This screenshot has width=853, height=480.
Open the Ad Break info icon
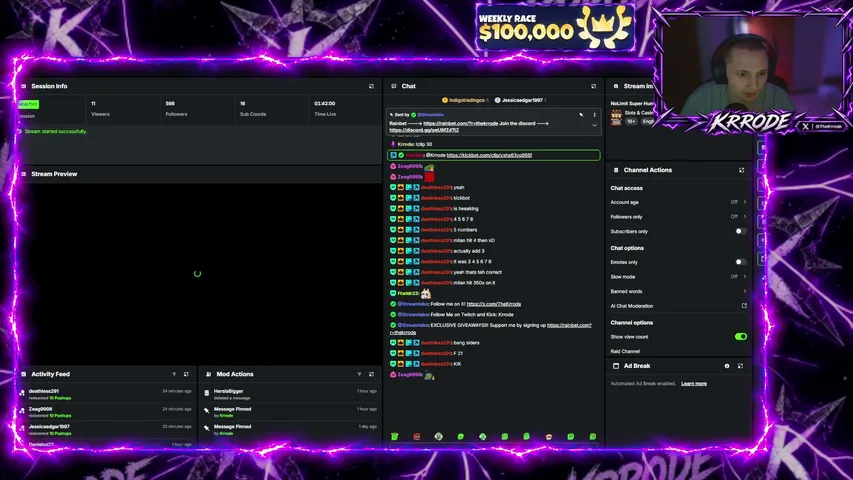pos(727,366)
